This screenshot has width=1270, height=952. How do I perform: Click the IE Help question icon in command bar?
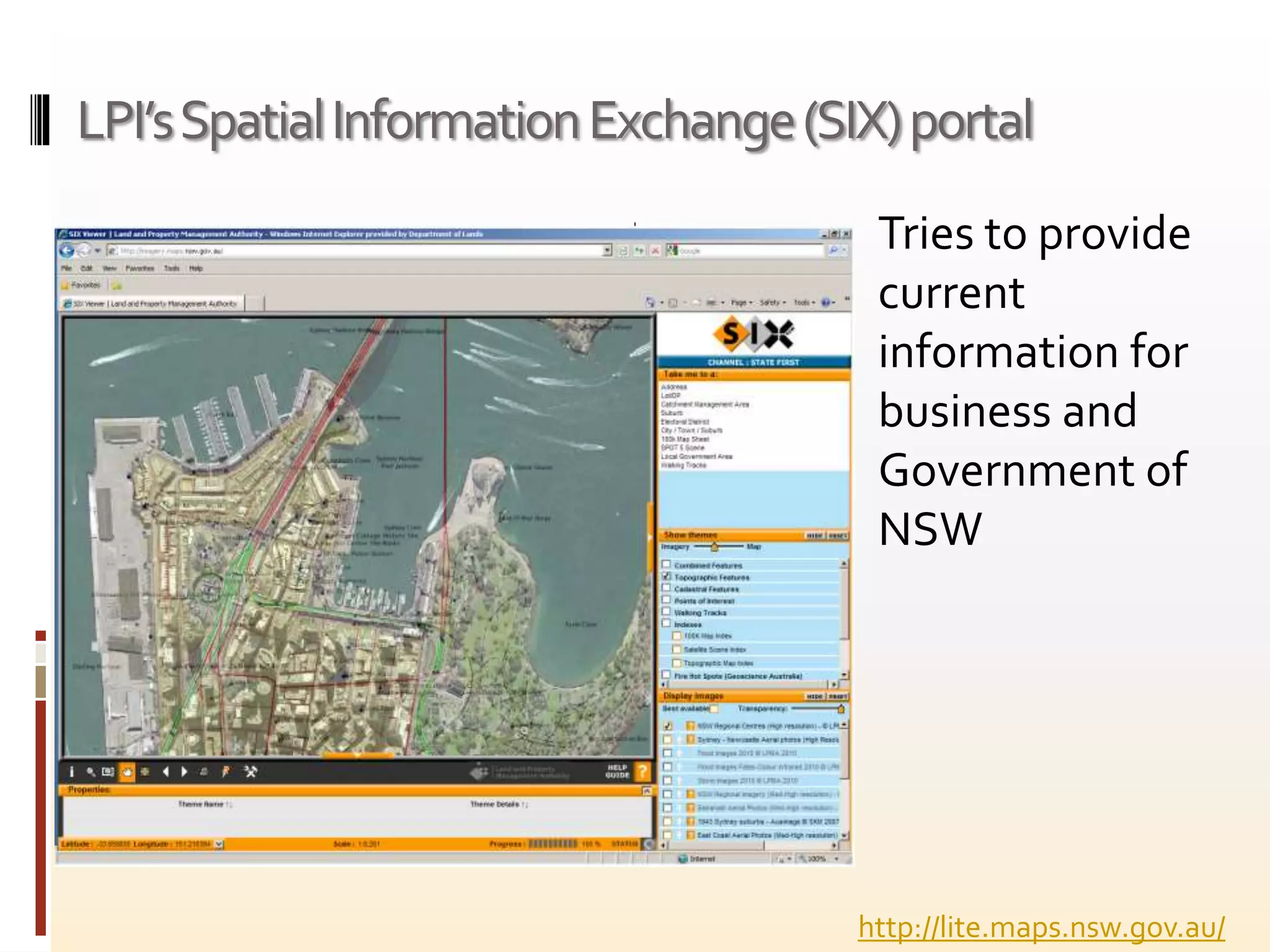[x=825, y=302]
